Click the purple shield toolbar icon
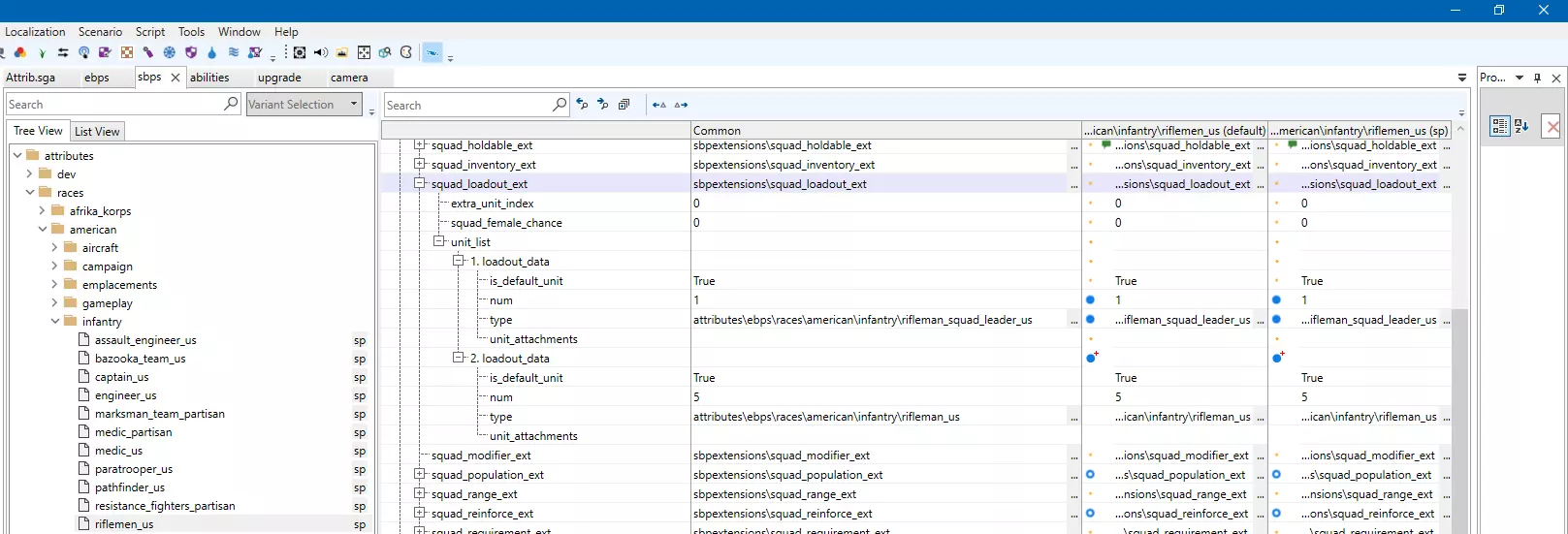Screen dimensions: 1568x534 click(191, 52)
